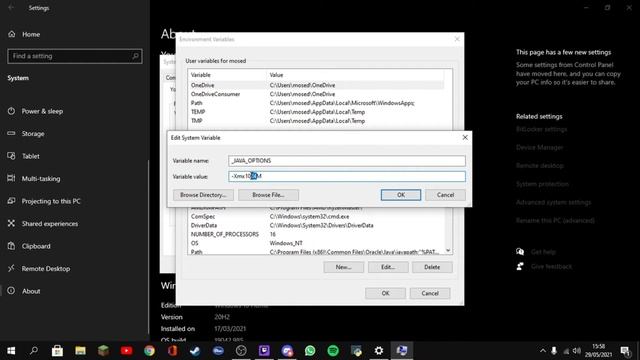Switch to System Properties taskbar icon
The image size is (640, 360).
point(402,351)
